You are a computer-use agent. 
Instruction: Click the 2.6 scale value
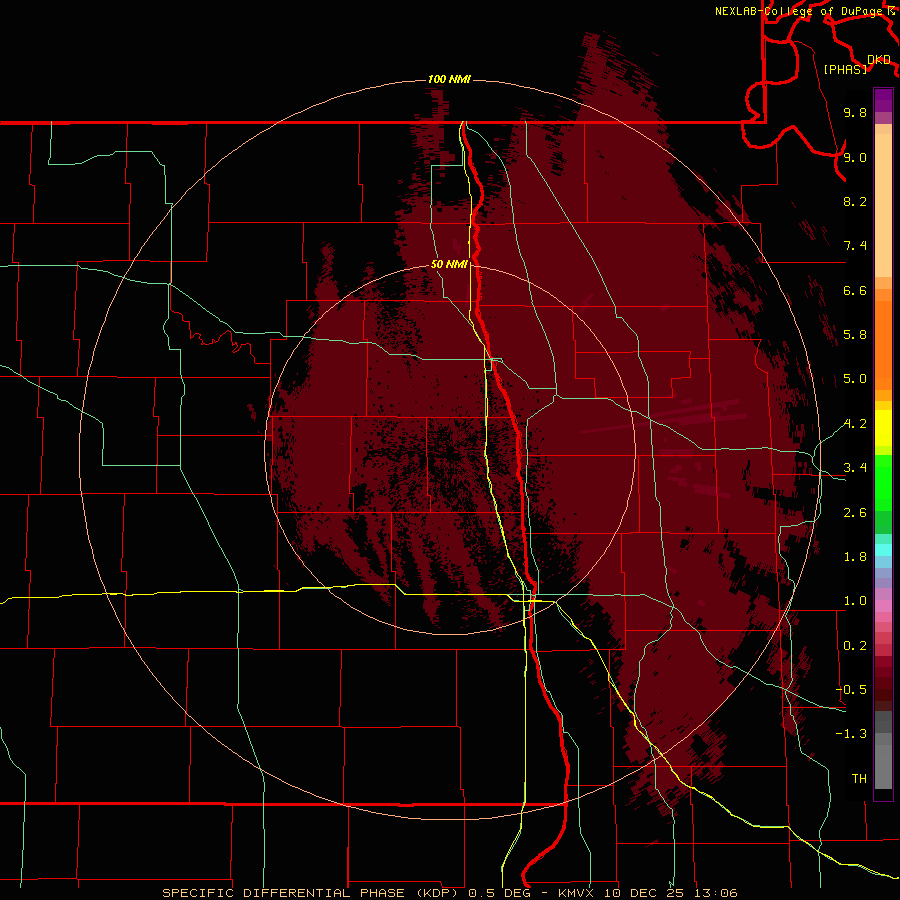point(855,513)
